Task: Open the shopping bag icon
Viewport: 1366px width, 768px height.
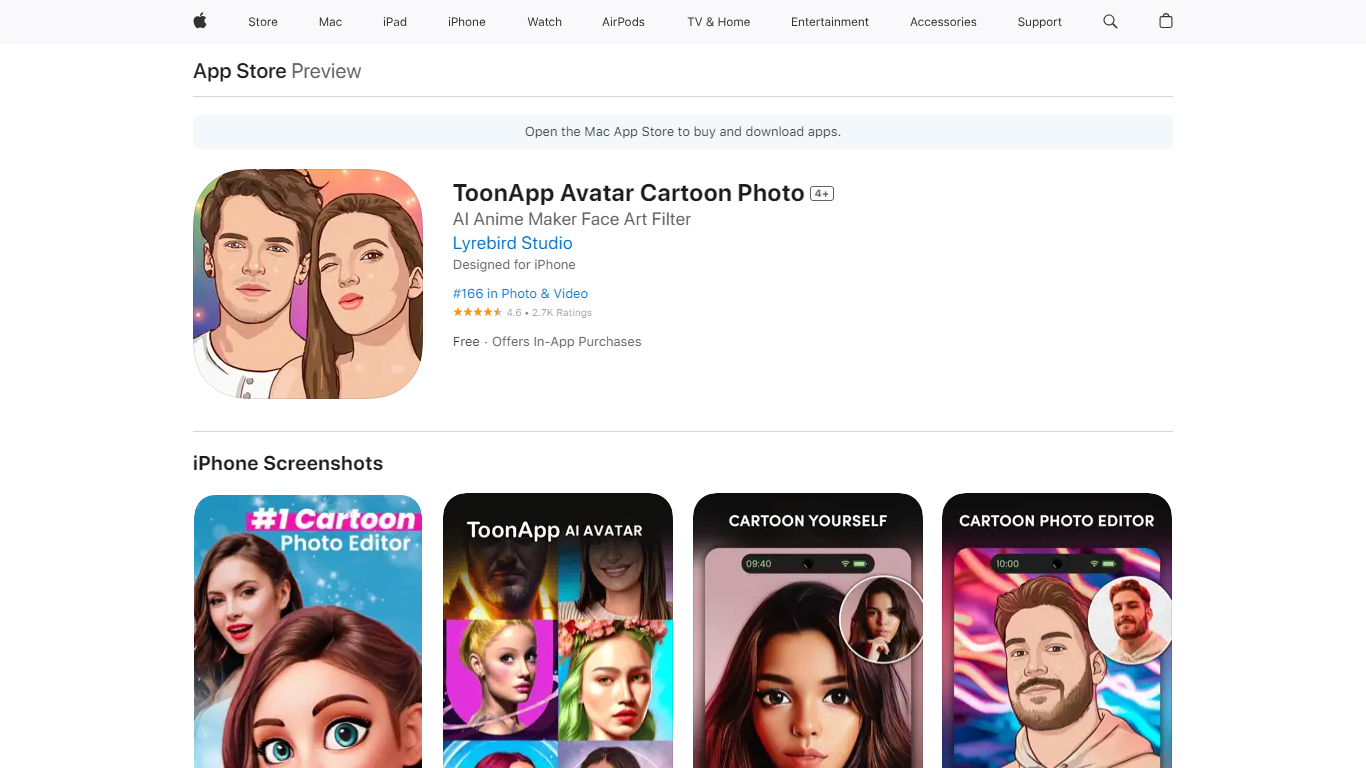Action: [x=1166, y=21]
